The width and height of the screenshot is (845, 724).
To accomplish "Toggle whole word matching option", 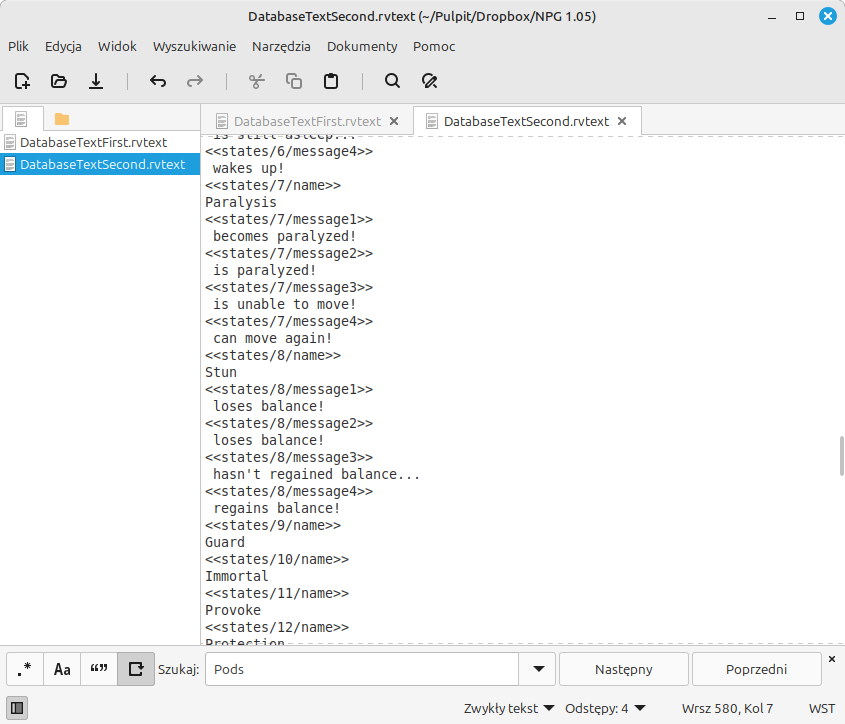I will point(99,669).
